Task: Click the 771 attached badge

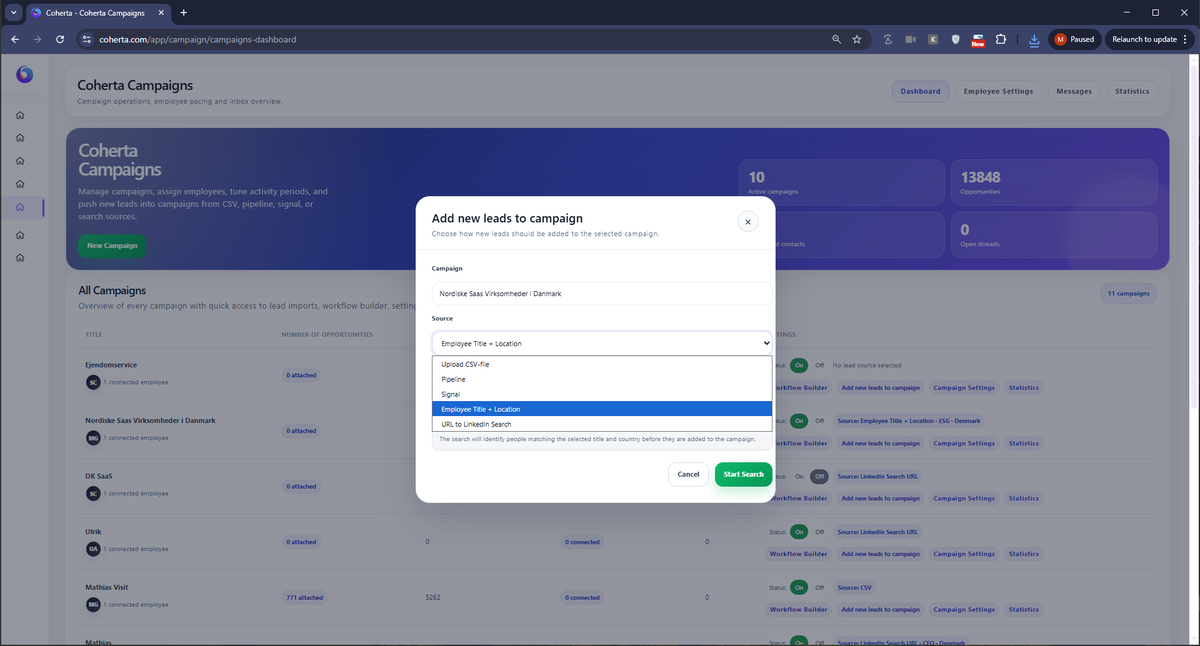Action: pos(304,598)
